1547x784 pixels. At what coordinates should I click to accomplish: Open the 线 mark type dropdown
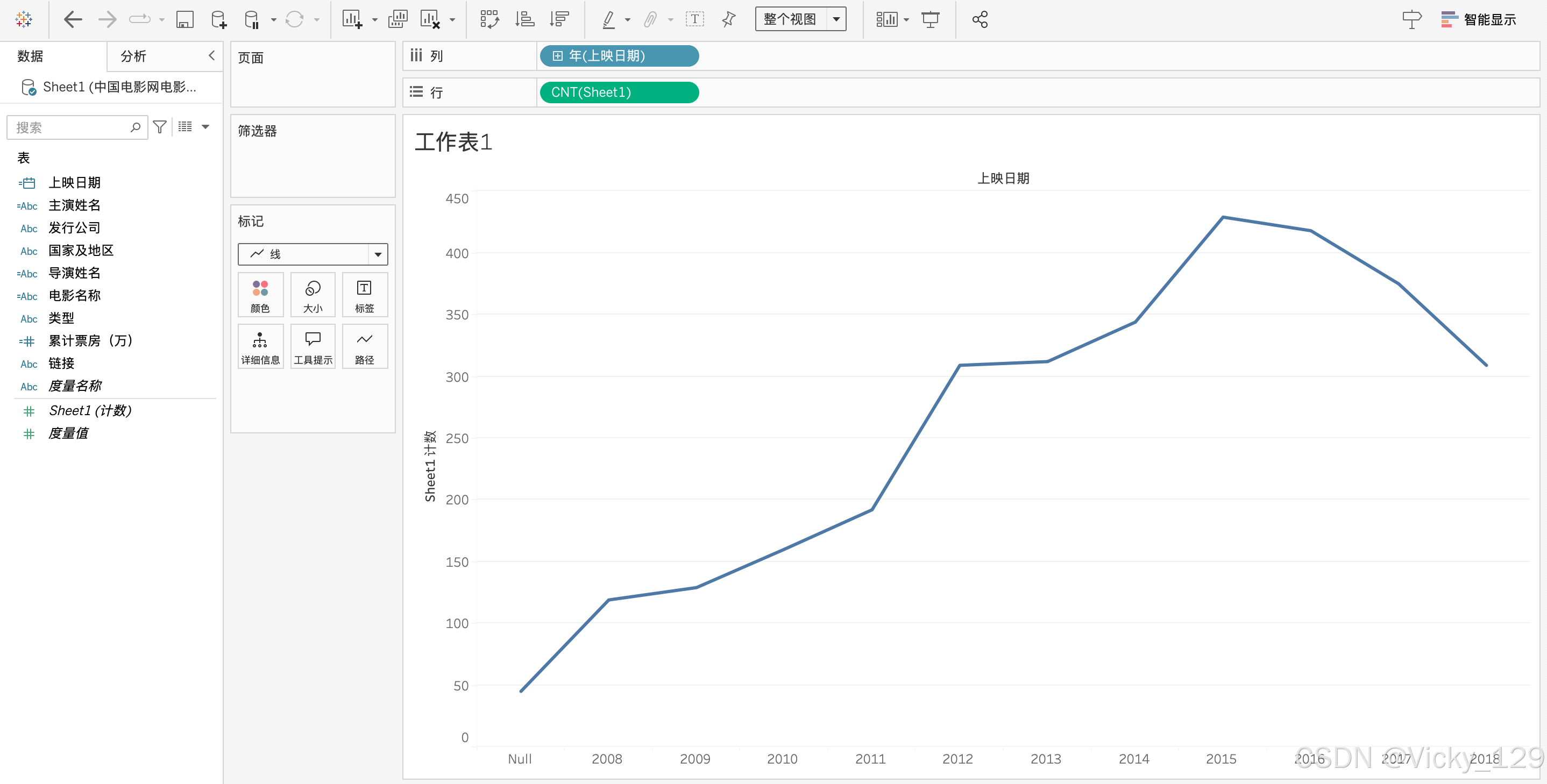click(313, 254)
